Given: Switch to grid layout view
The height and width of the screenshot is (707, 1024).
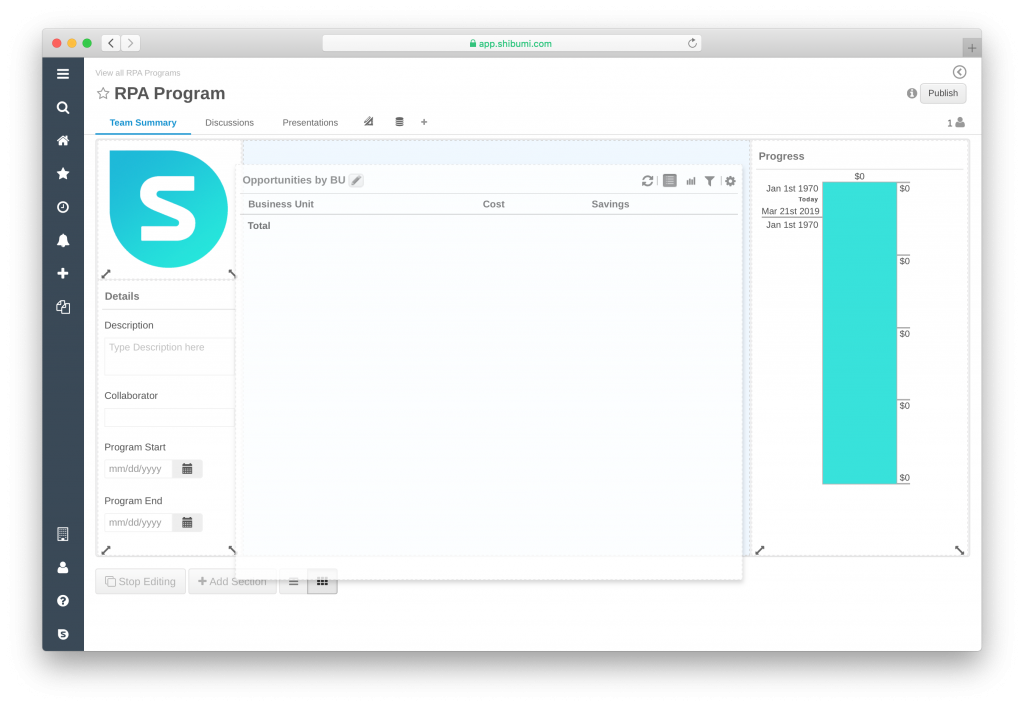Looking at the screenshot, I should (322, 582).
